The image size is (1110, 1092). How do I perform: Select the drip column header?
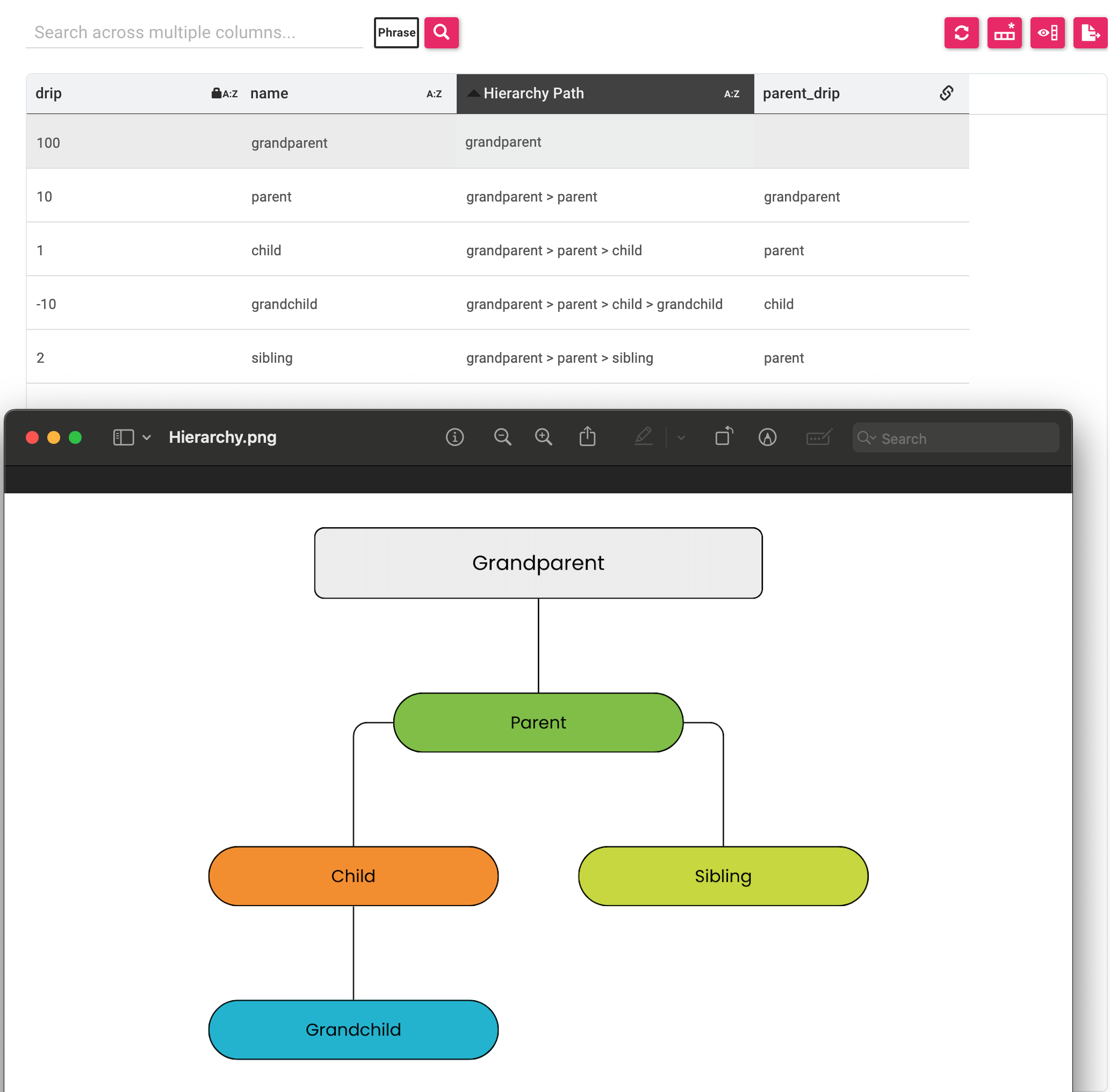pyautogui.click(x=134, y=94)
